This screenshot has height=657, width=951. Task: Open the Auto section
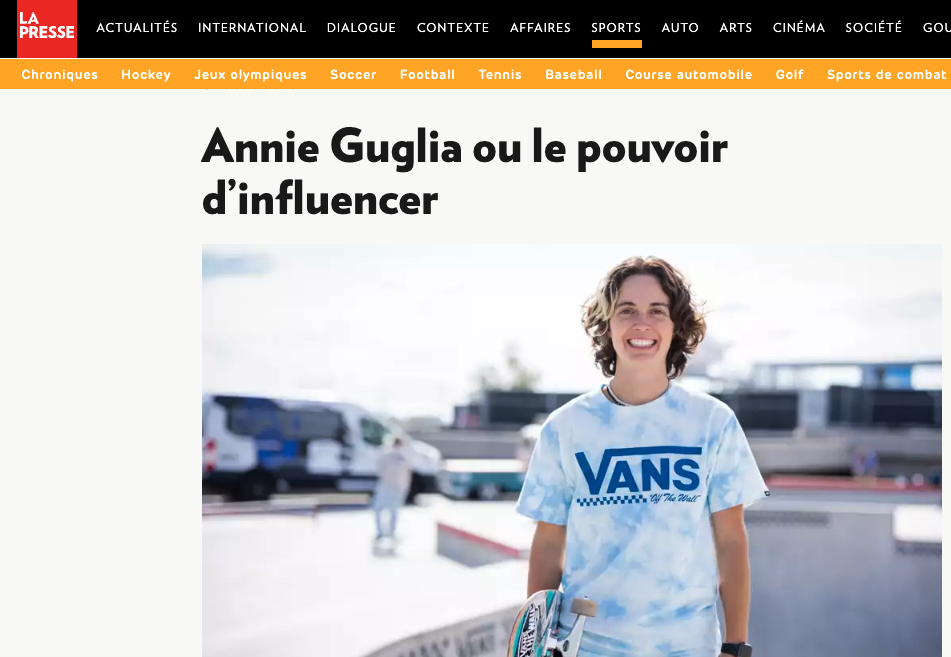(x=680, y=28)
